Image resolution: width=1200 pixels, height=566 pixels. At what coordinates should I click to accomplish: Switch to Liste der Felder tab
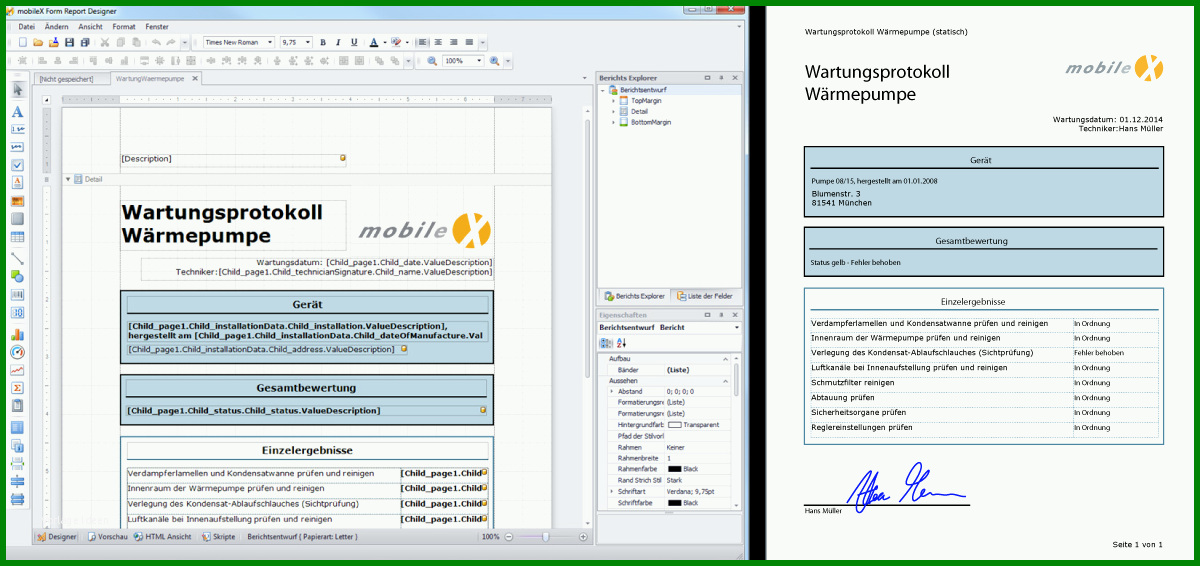[x=705, y=296]
